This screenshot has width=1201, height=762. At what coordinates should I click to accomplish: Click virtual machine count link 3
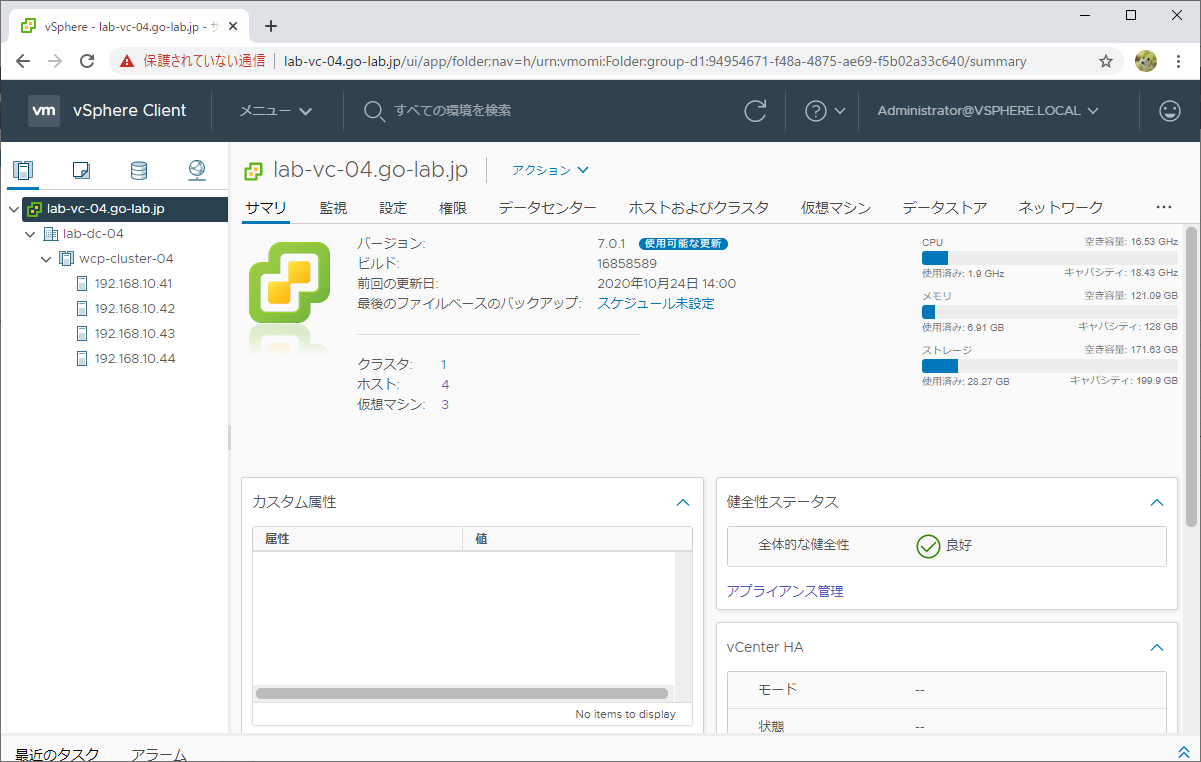[x=445, y=405]
